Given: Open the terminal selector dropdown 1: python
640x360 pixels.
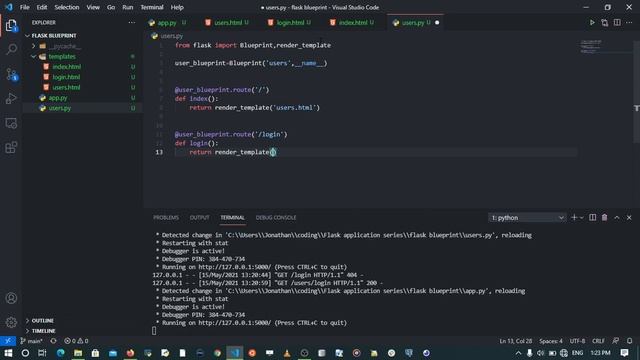Looking at the screenshot, I should click(x=527, y=218).
